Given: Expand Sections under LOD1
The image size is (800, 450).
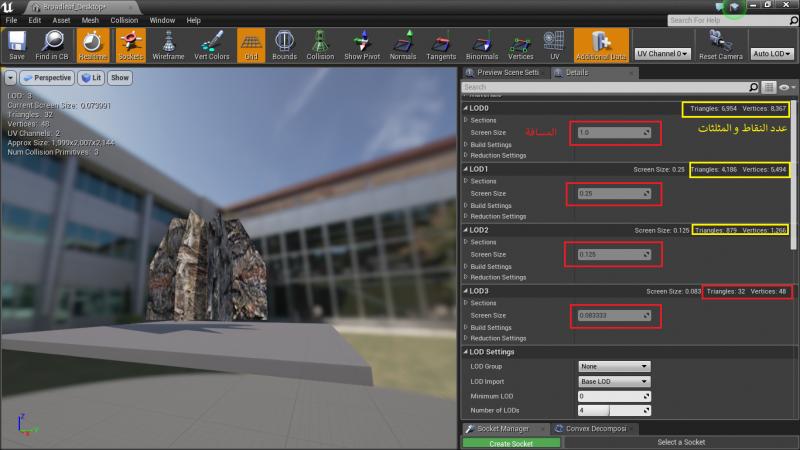Looking at the screenshot, I should point(466,181).
